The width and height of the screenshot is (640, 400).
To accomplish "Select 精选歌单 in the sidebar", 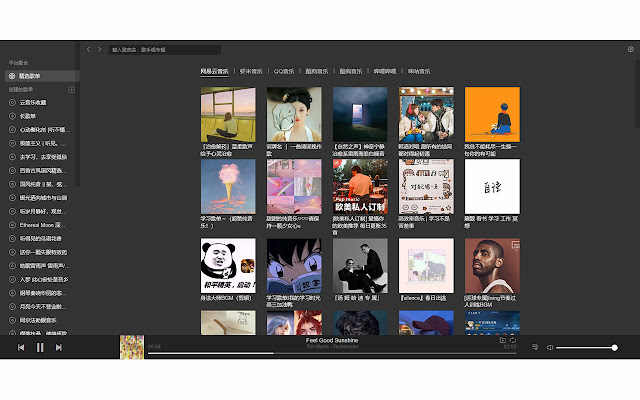I will click(42, 76).
